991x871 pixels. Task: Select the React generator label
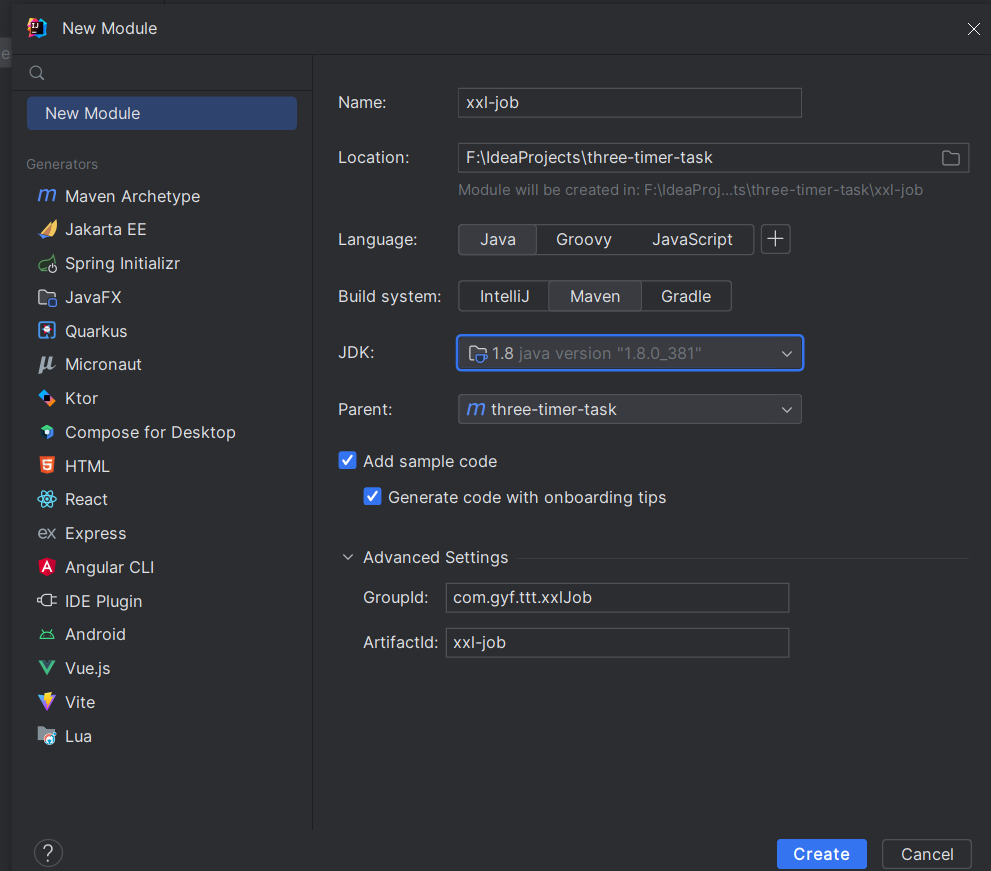coord(86,499)
